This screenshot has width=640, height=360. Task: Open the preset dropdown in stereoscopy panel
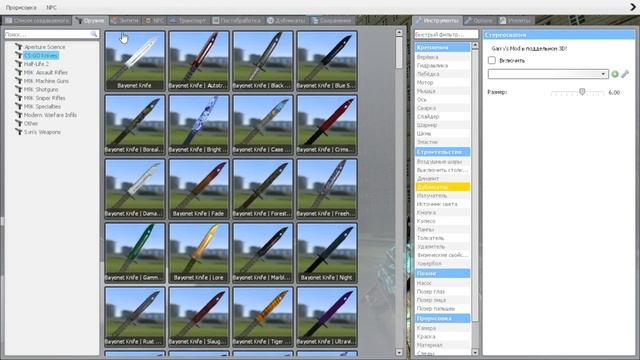click(548, 74)
